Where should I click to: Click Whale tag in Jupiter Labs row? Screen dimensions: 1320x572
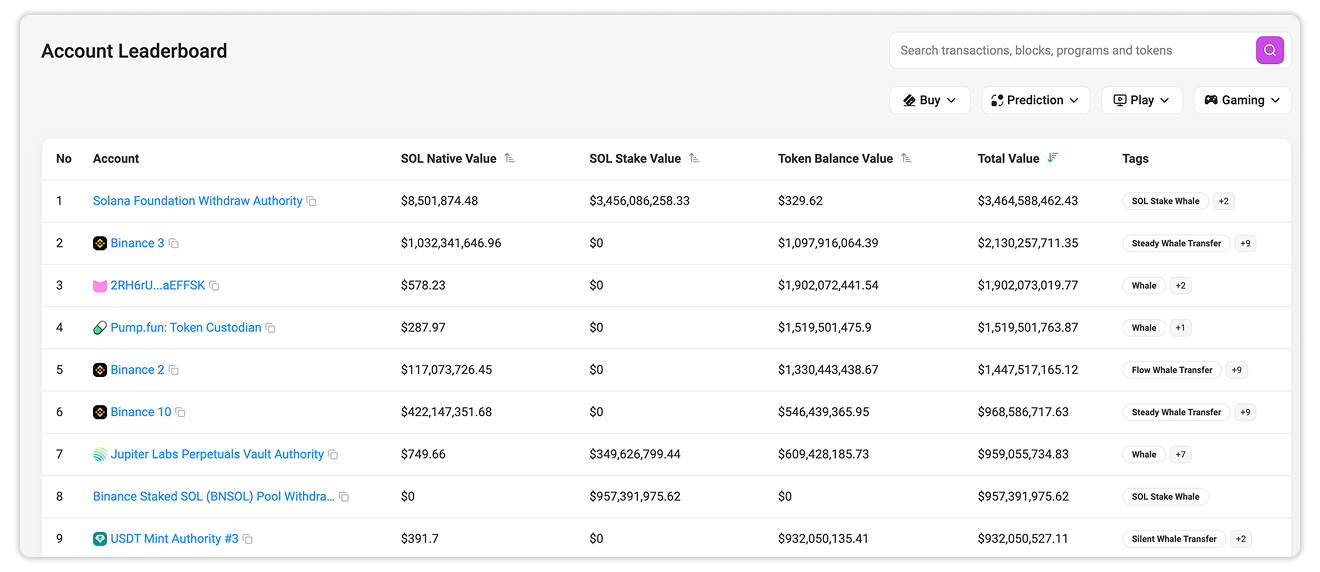(x=1144, y=454)
